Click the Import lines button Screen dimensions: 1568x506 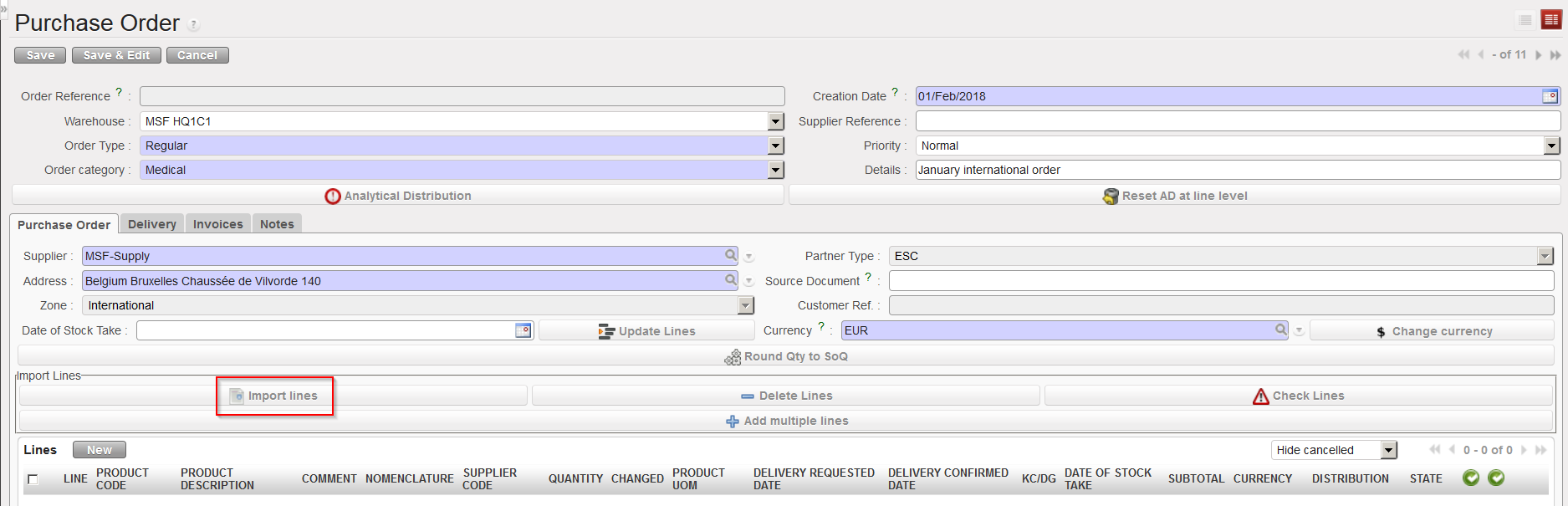point(274,396)
